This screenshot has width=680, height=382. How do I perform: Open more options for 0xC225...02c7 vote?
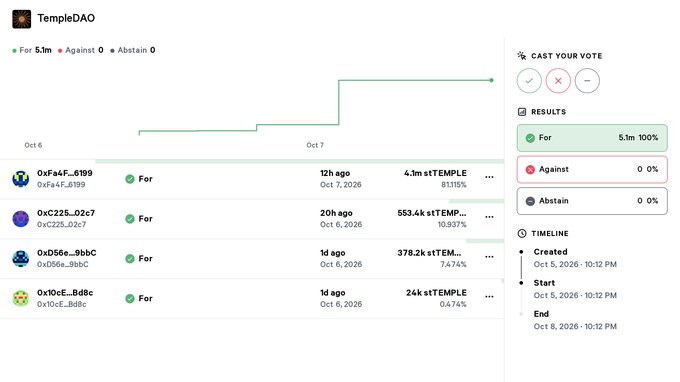(489, 217)
